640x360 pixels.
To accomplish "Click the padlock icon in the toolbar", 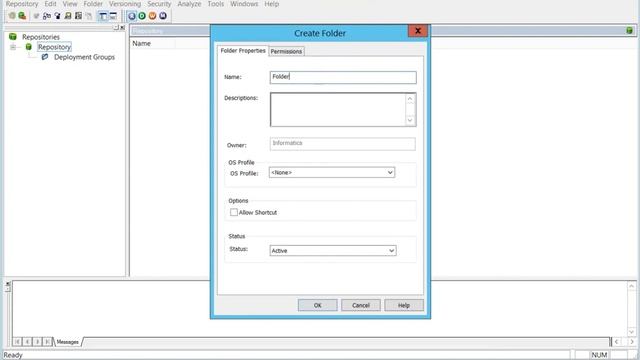I will tap(57, 16).
